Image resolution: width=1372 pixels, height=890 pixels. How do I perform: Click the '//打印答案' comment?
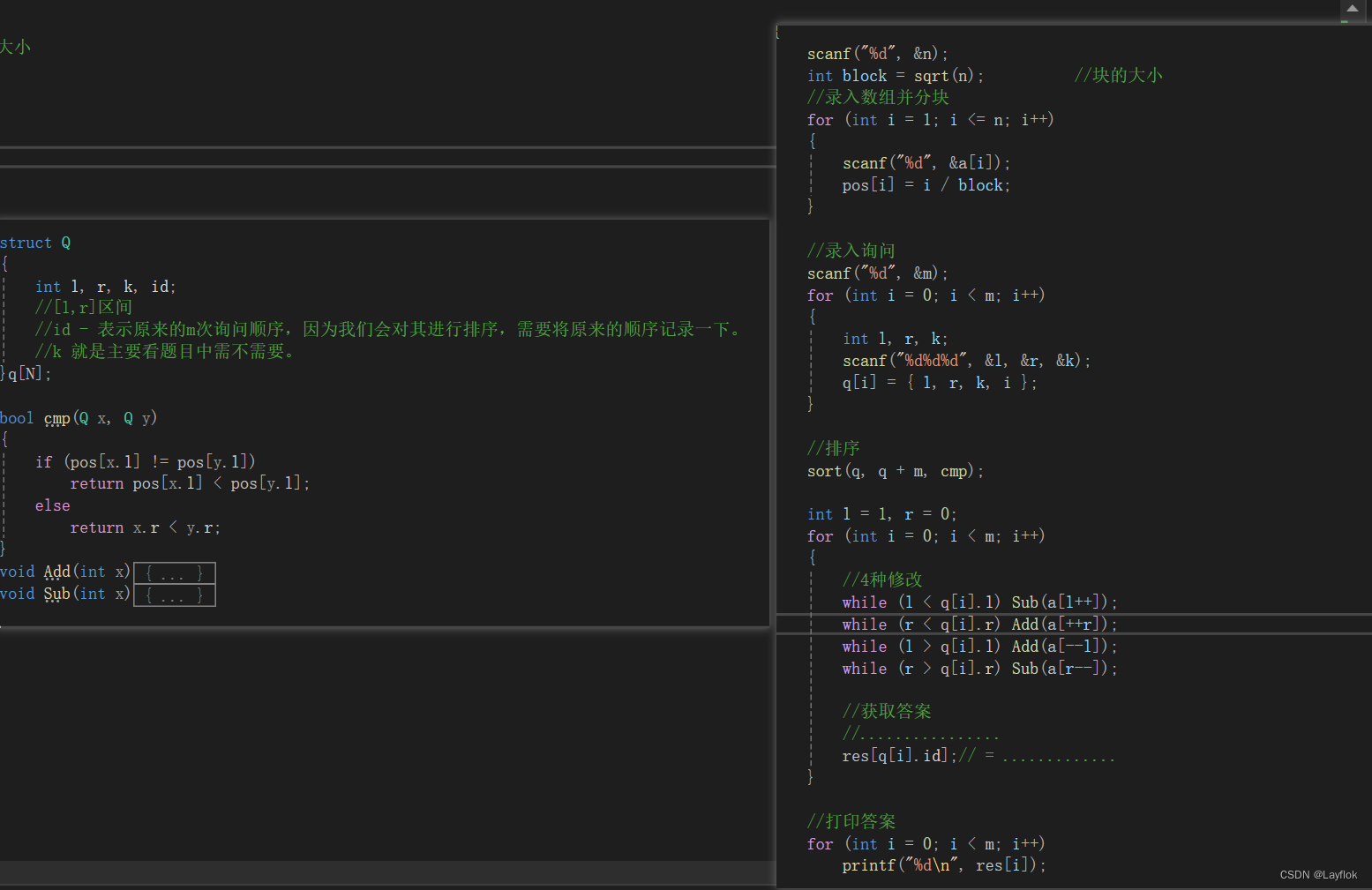click(851, 821)
